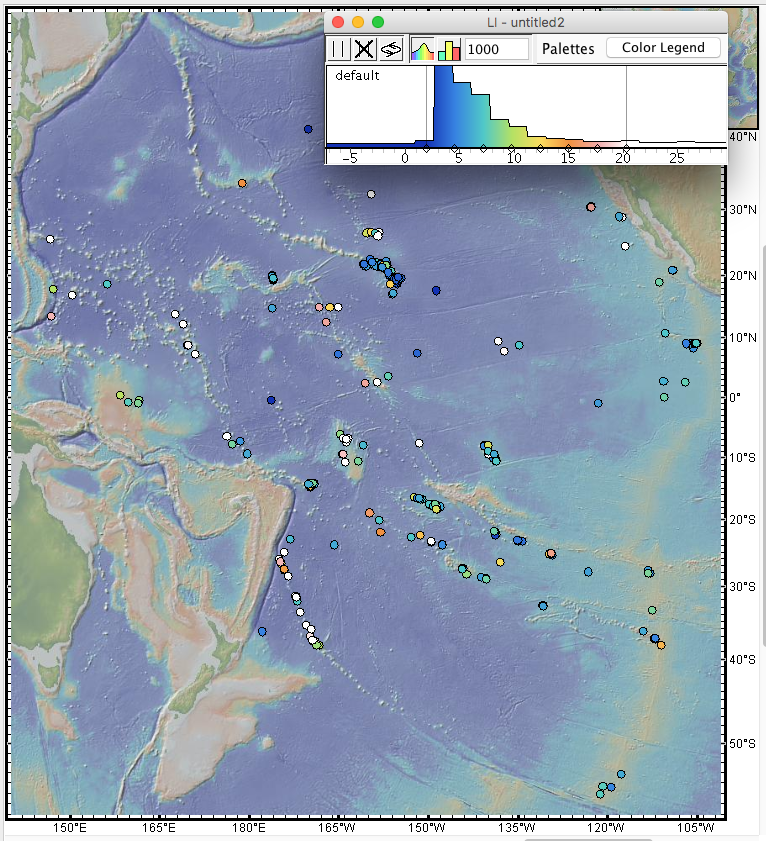Select the diamond marker at value 15
Image resolution: width=766 pixels, height=841 pixels.
click(569, 148)
